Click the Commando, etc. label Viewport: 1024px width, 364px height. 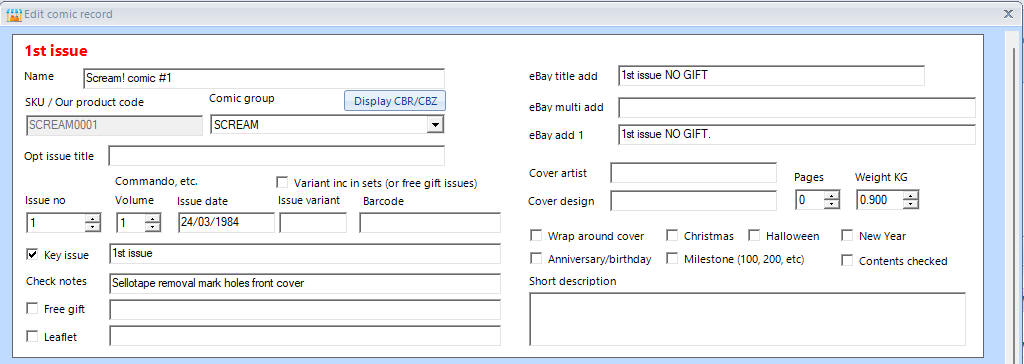pyautogui.click(x=156, y=181)
